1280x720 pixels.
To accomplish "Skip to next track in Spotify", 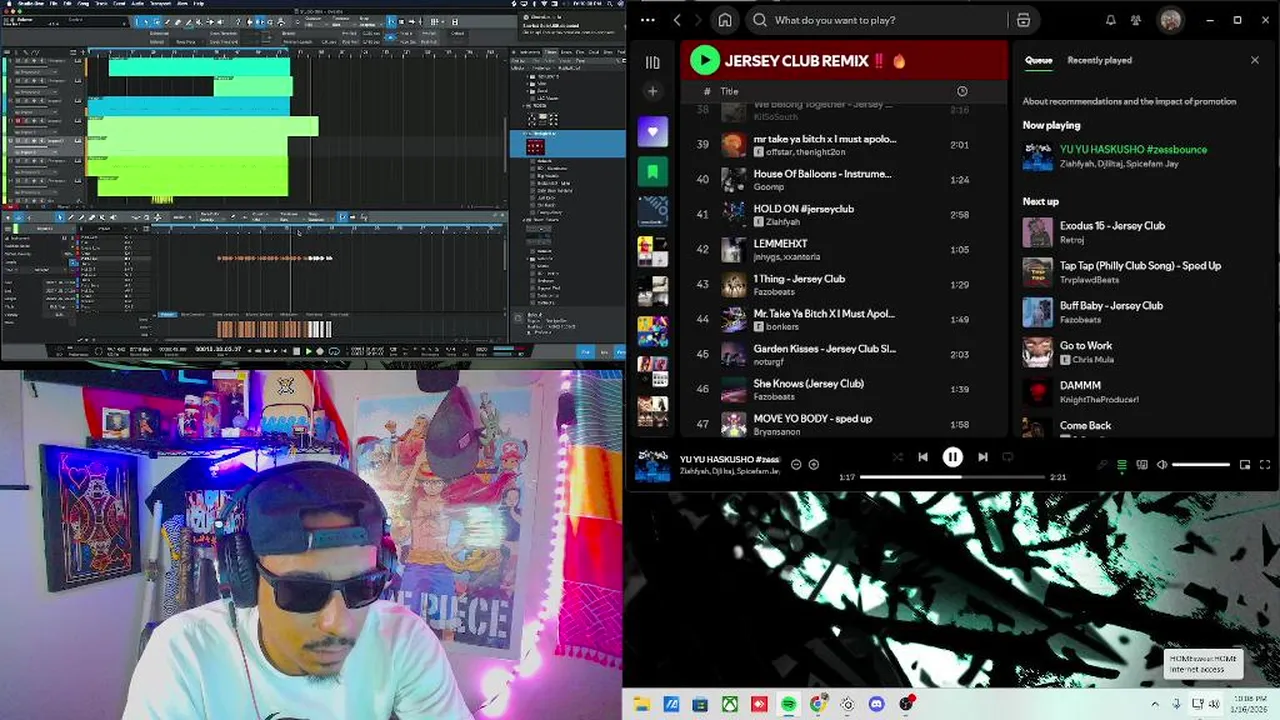I will (983, 457).
